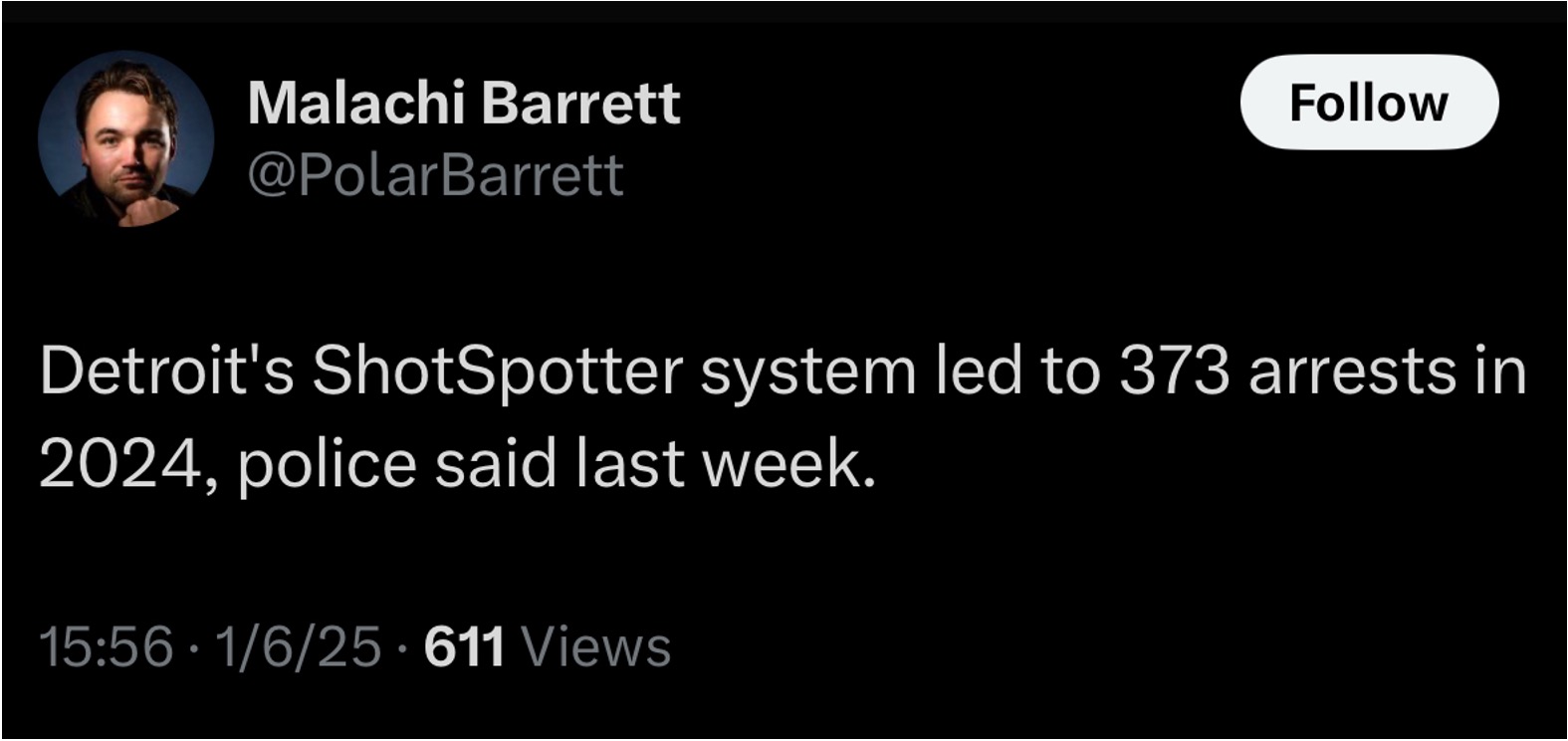The image size is (1568, 741).
Task: Select the 1/6/25 post date
Action: 297,646
